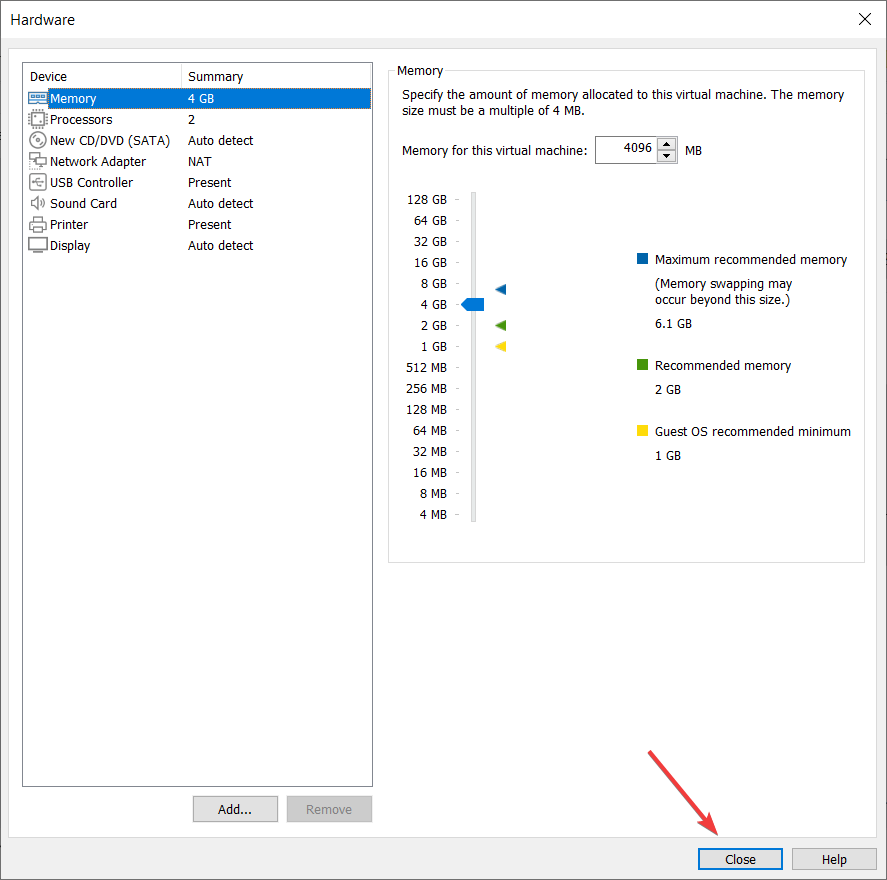Click the 32 MB slider label
This screenshot has height=880, width=887.
(429, 451)
